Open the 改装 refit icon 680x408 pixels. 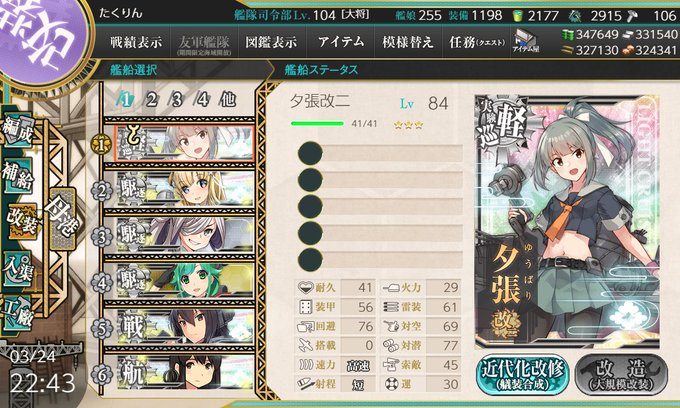point(20,222)
